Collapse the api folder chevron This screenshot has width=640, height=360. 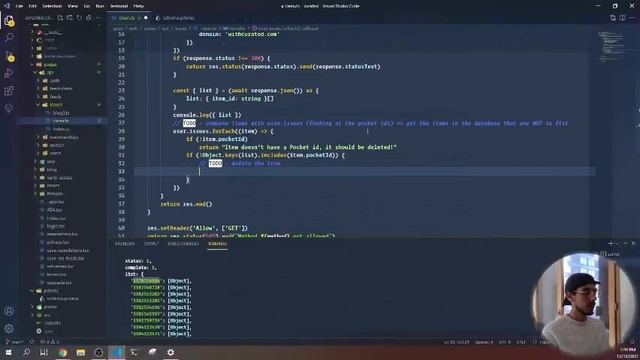tap(36, 72)
